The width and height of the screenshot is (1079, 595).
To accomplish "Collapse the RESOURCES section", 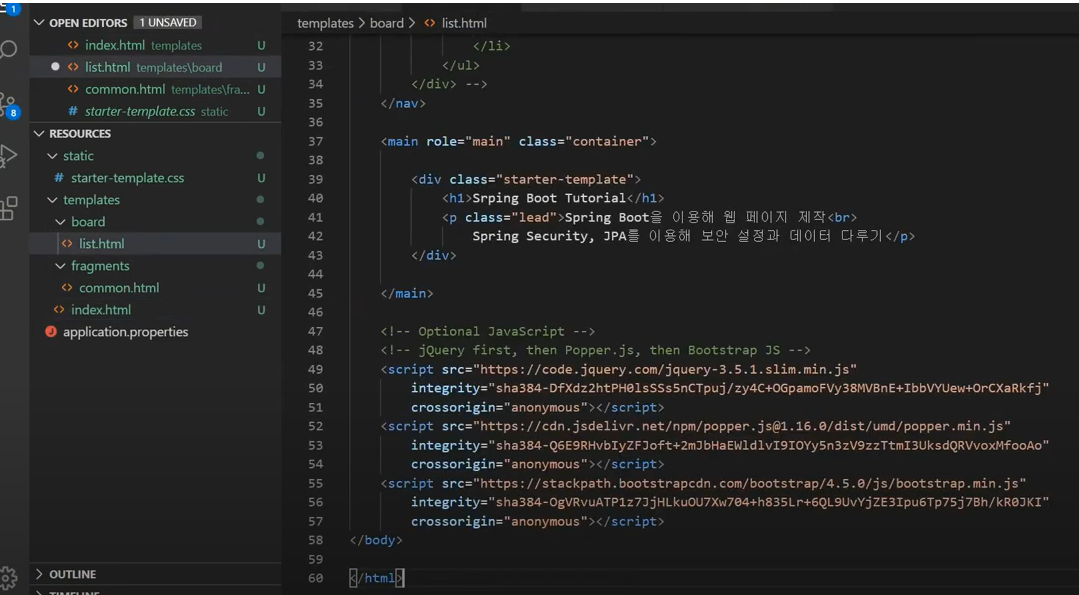I will click(39, 133).
